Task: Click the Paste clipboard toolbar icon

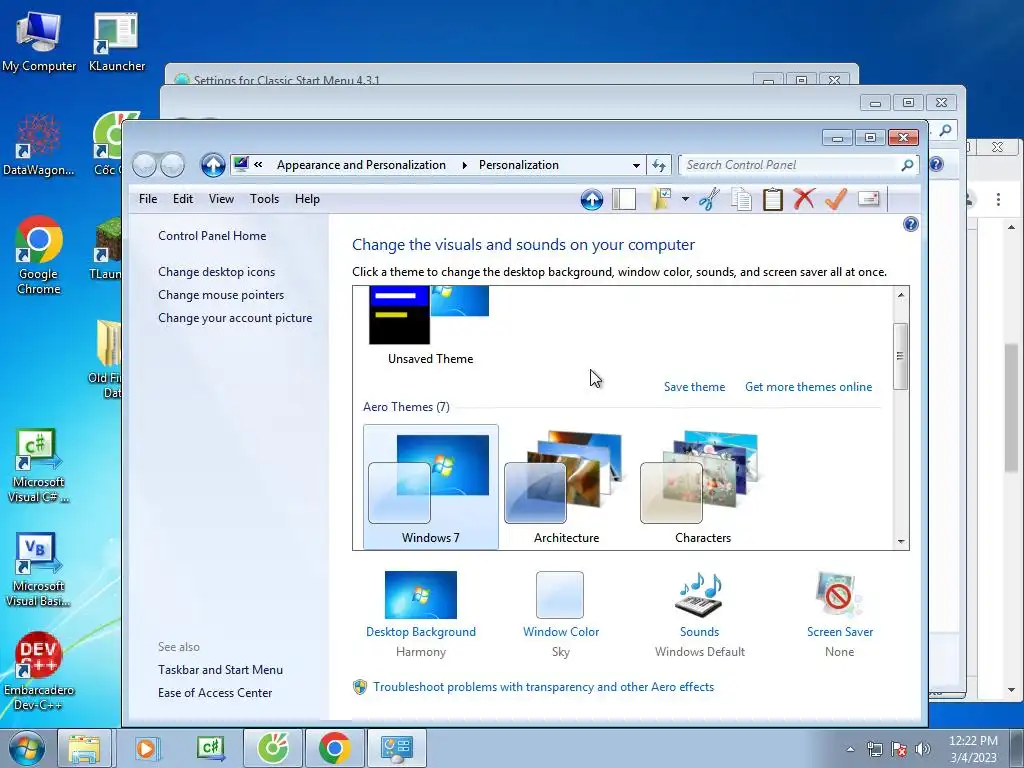Action: [x=773, y=199]
